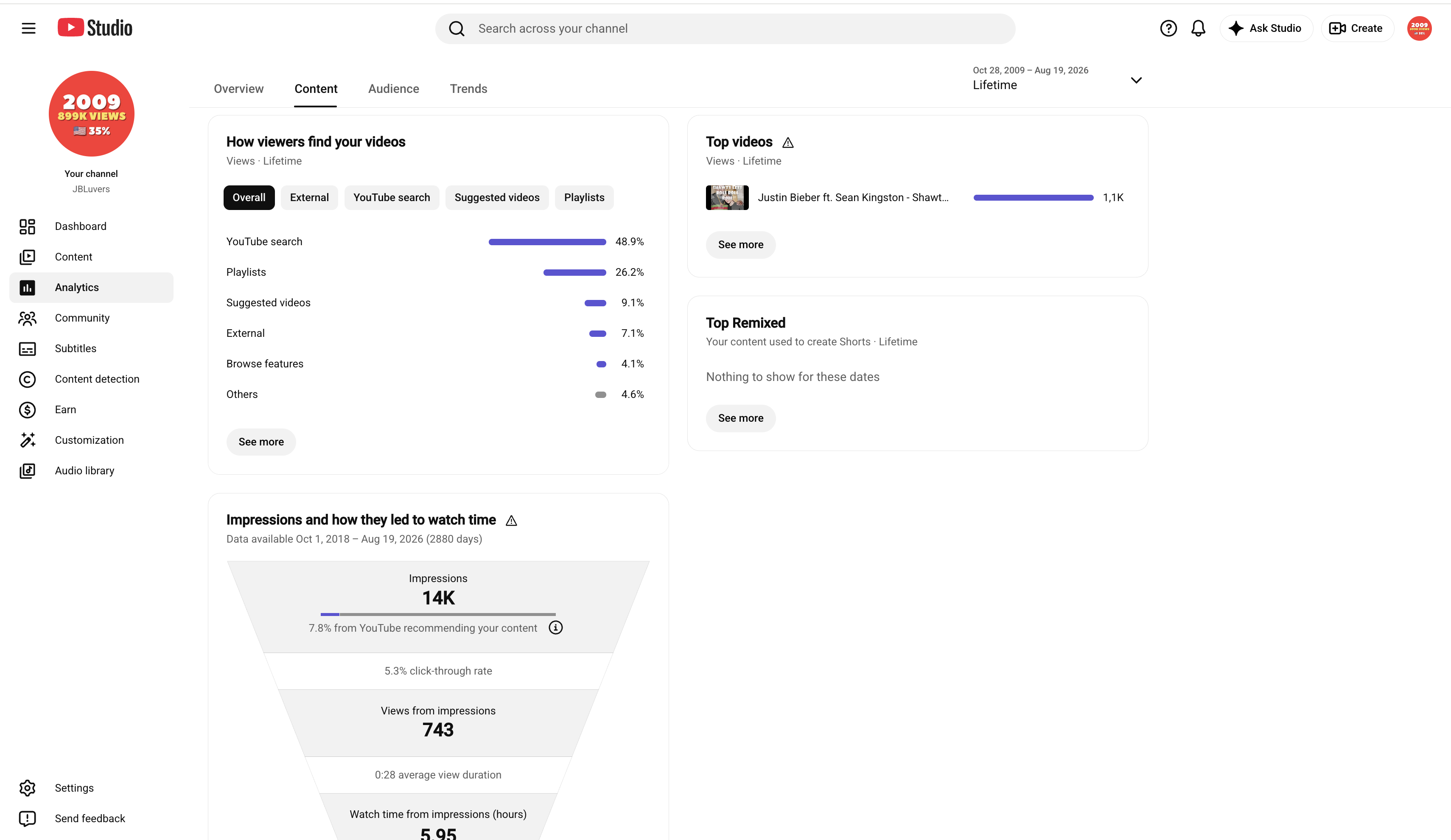Open Community from the sidebar
This screenshot has width=1451, height=840.
pos(91,318)
